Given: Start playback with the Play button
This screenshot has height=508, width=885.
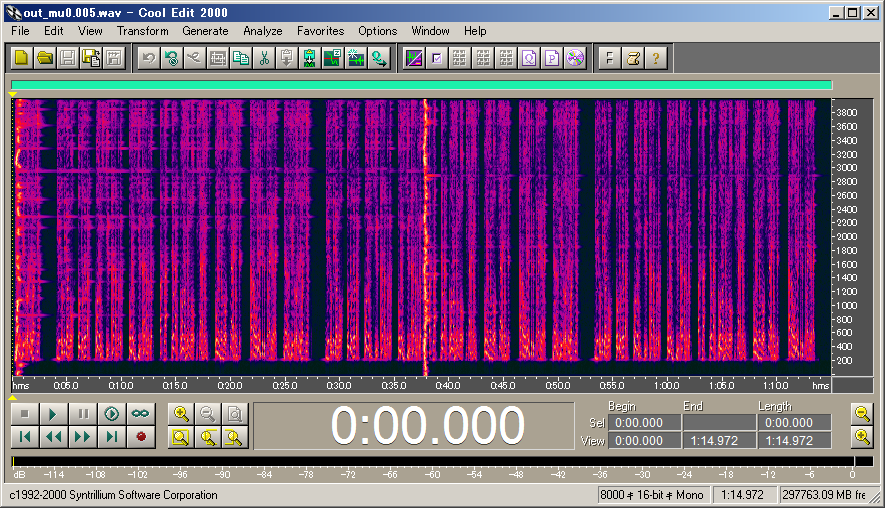Looking at the screenshot, I should tap(54, 414).
